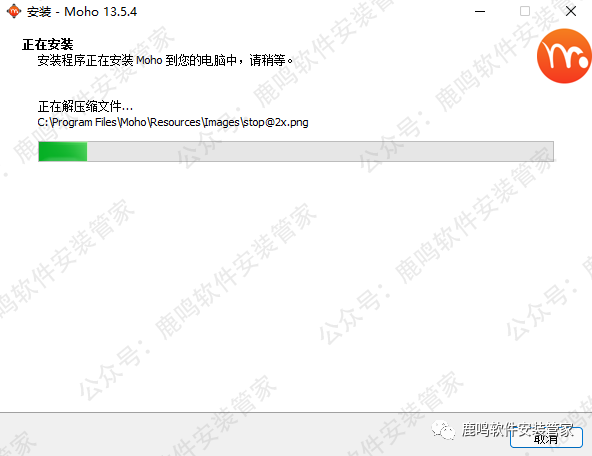Close the Moho 13.5.4 installer window

coord(571,11)
